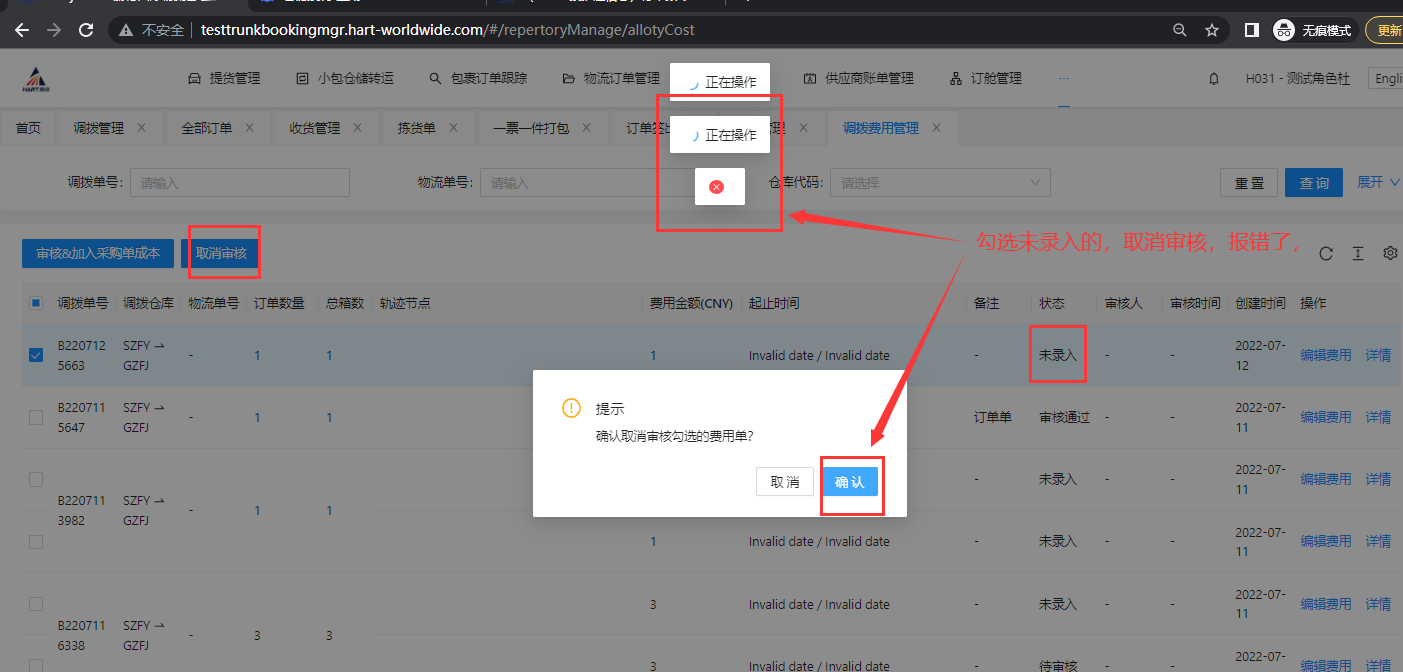Reload the page in browser
Screen dimensions: 1403x672
click(x=86, y=30)
